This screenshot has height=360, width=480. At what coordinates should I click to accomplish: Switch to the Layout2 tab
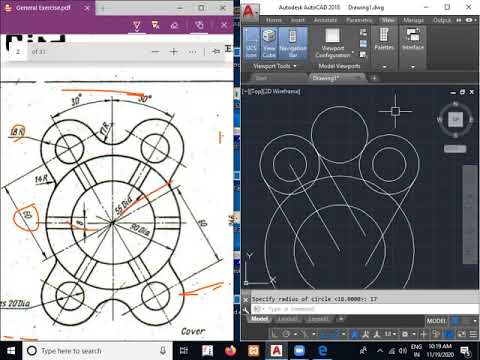coord(318,319)
